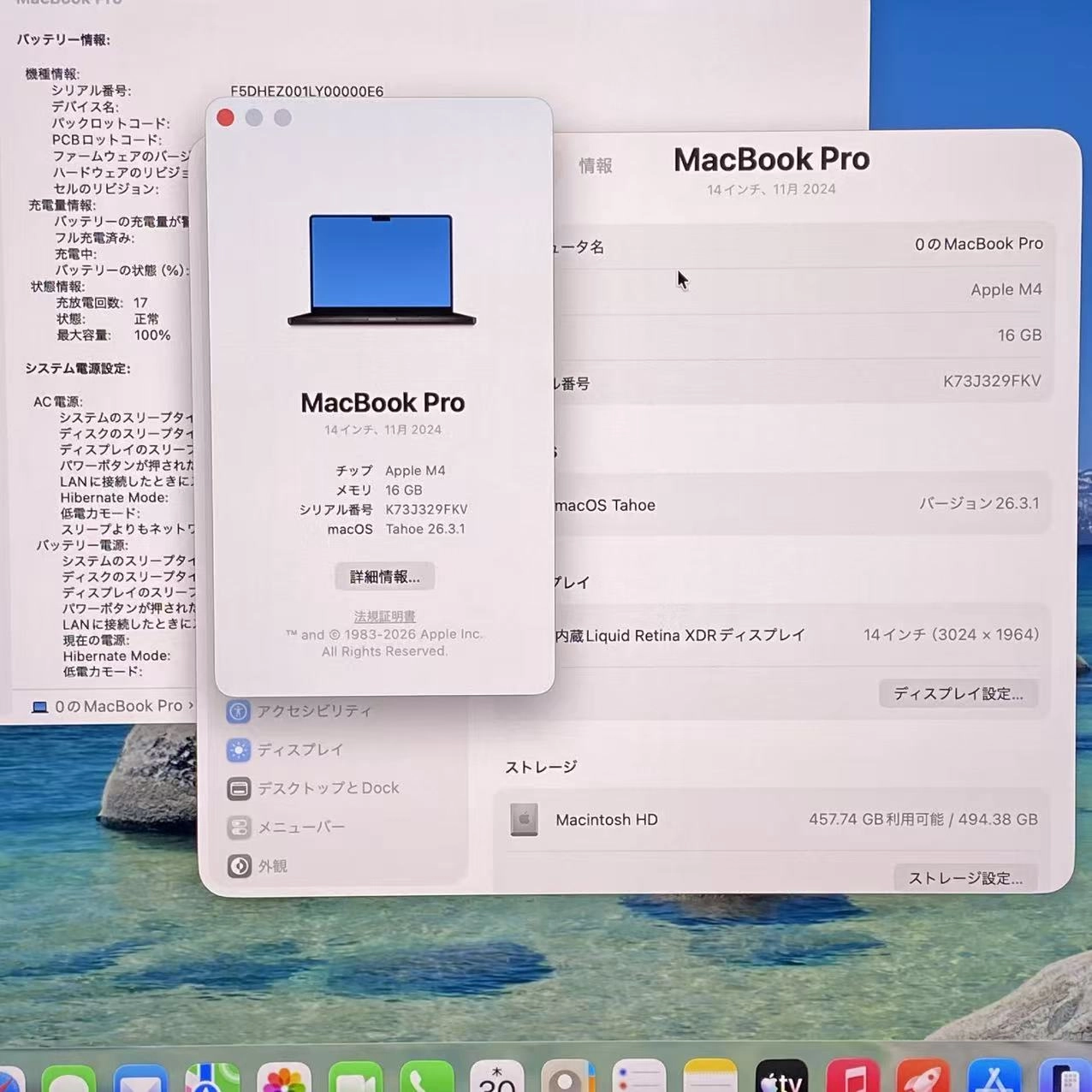The width and height of the screenshot is (1092, 1092).
Task: Click the 情報 title in System Settings
Action: tap(596, 166)
